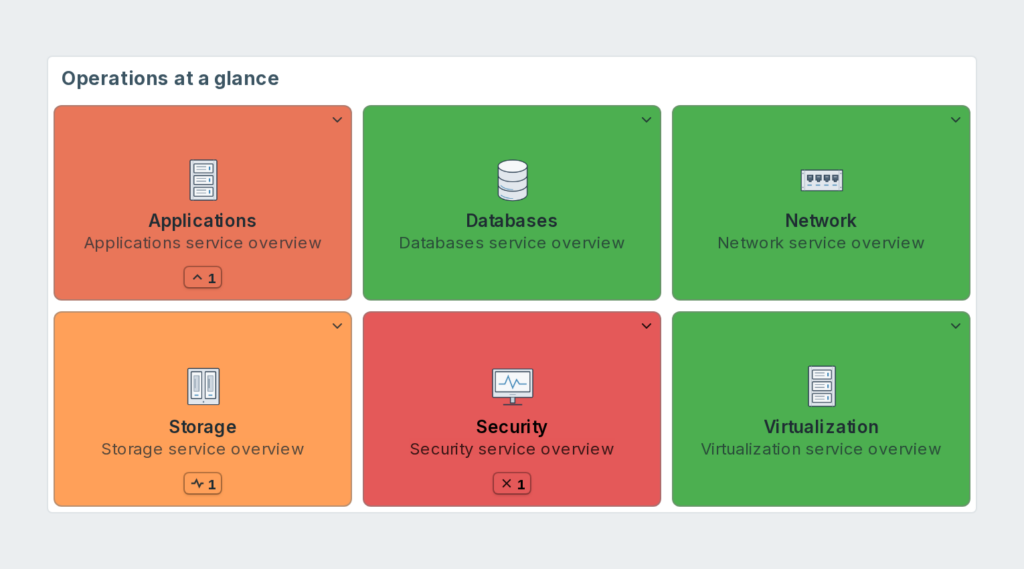Open the Databases title link
This screenshot has width=1024, height=569.
coord(511,221)
